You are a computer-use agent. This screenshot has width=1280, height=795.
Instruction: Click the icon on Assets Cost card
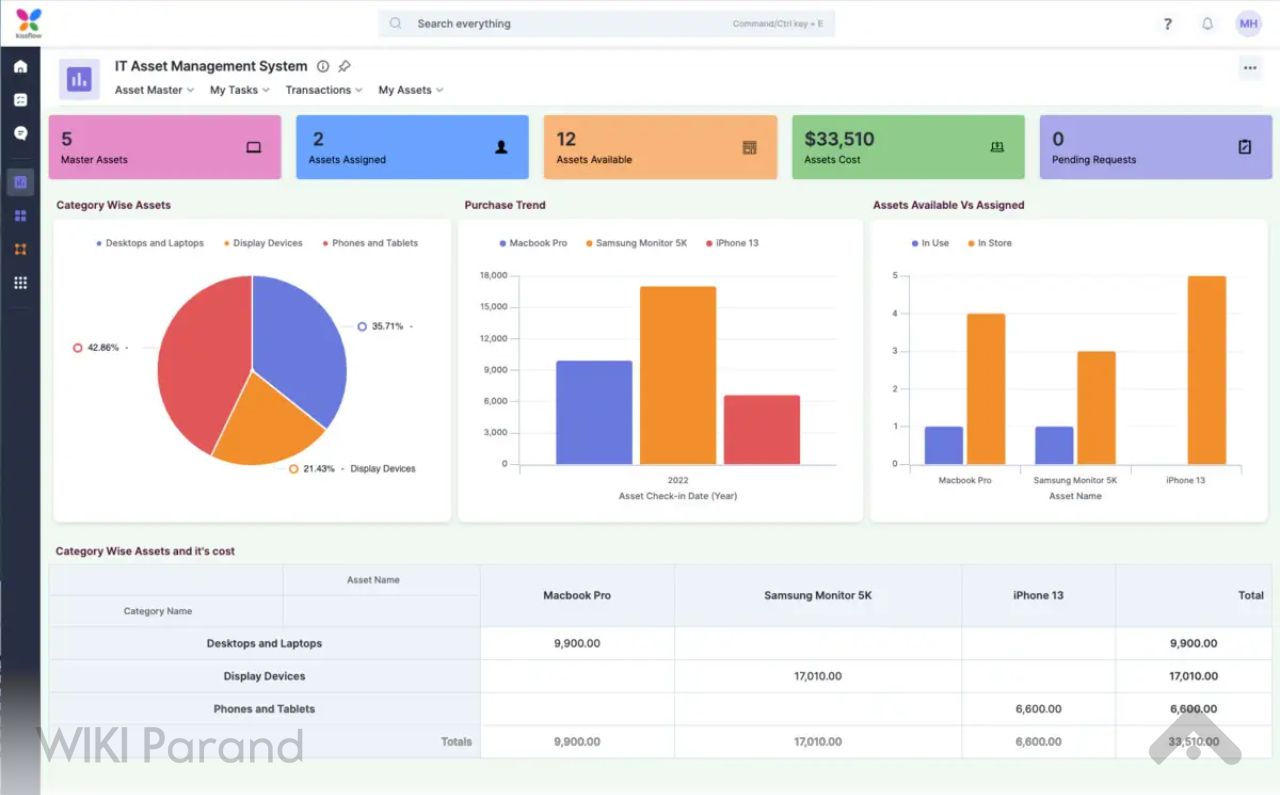click(x=997, y=147)
